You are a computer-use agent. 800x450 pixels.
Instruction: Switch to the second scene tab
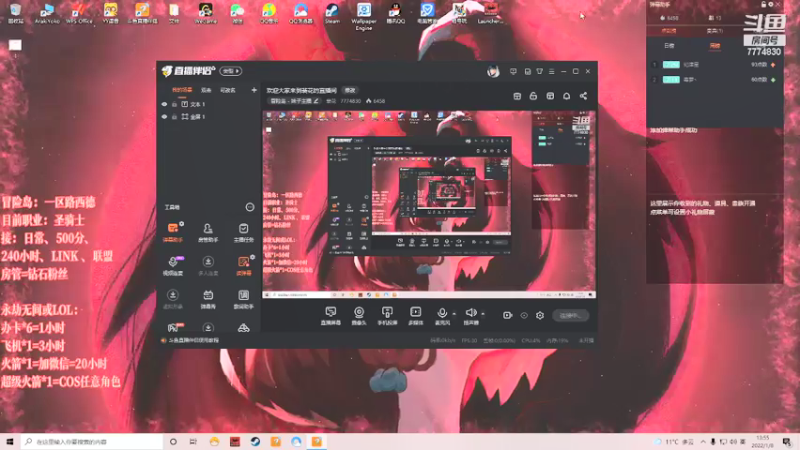tap(206, 90)
